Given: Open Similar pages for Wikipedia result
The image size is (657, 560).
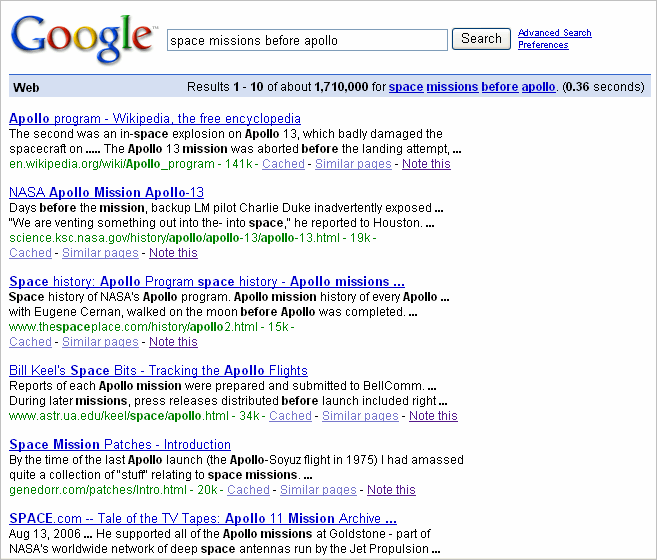Looking at the screenshot, I should tap(353, 164).
